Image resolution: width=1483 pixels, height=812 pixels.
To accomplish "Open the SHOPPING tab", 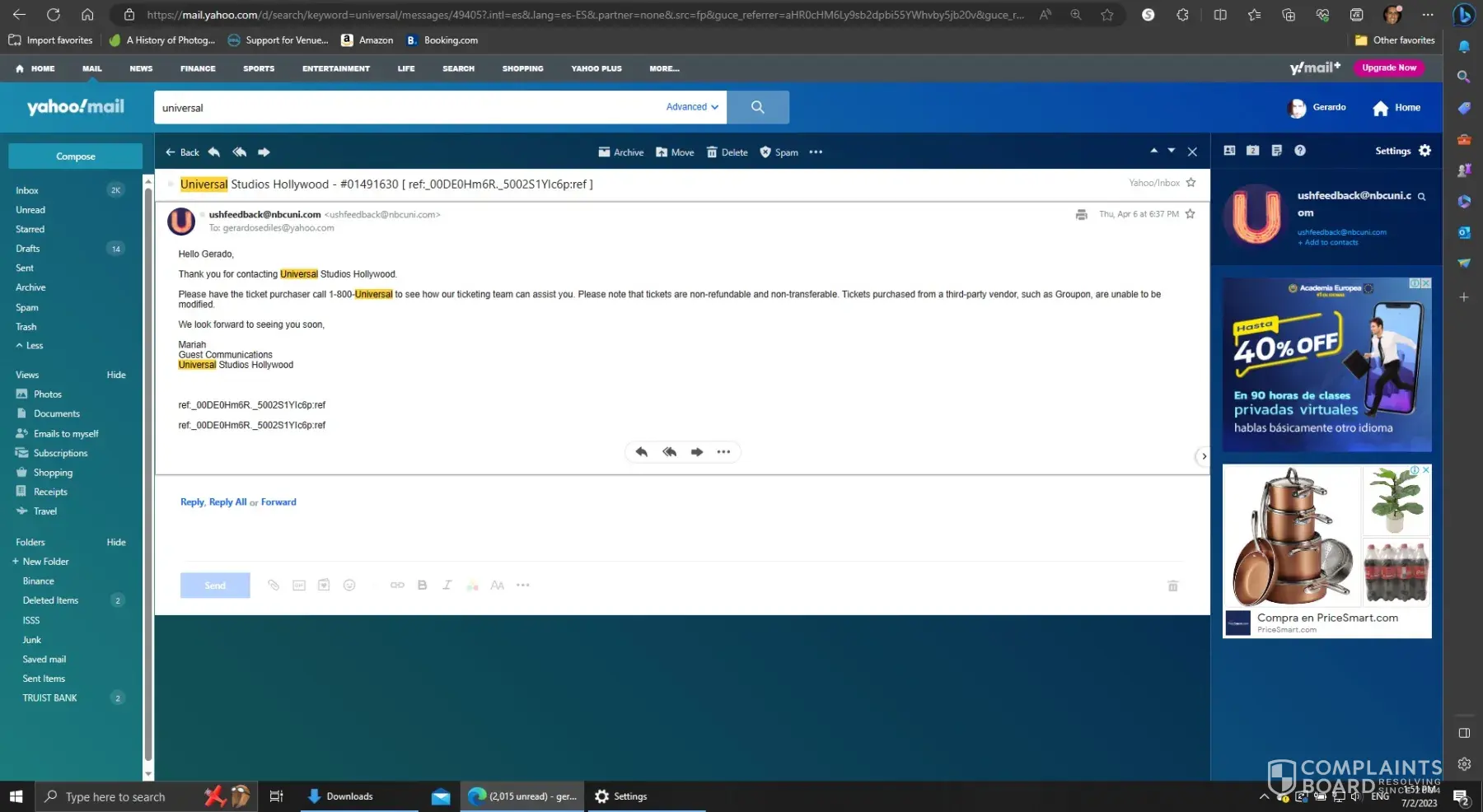I will tap(523, 69).
